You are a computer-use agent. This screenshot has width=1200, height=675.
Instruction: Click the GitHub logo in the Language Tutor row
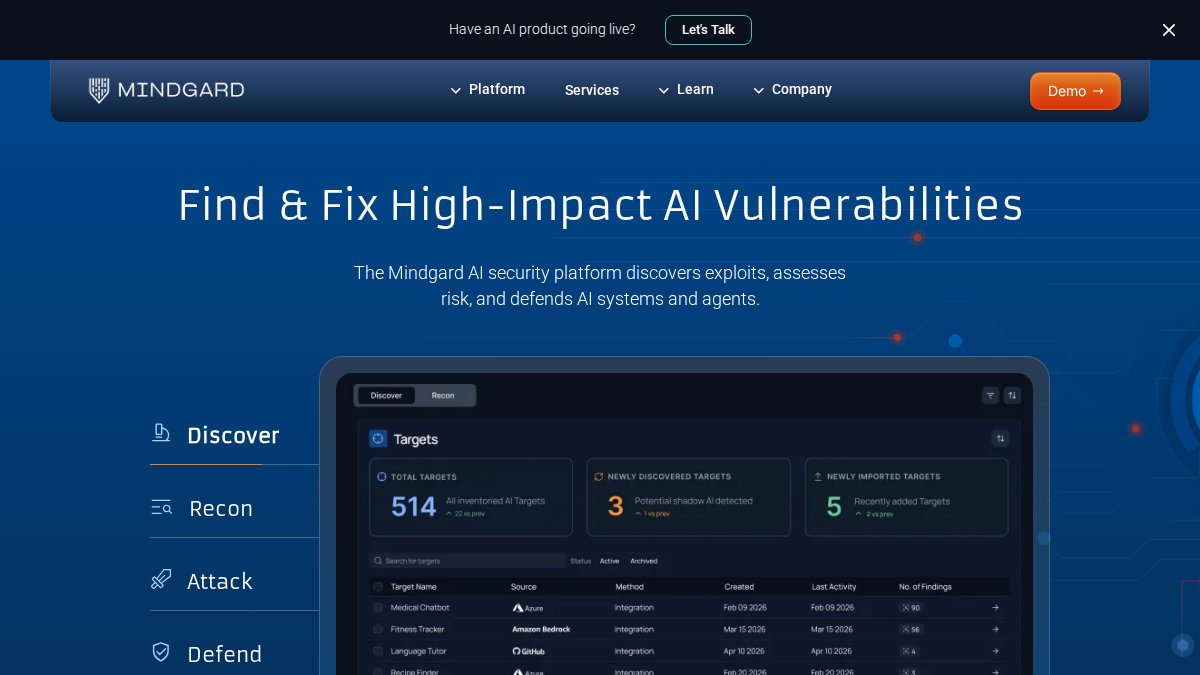(530, 651)
